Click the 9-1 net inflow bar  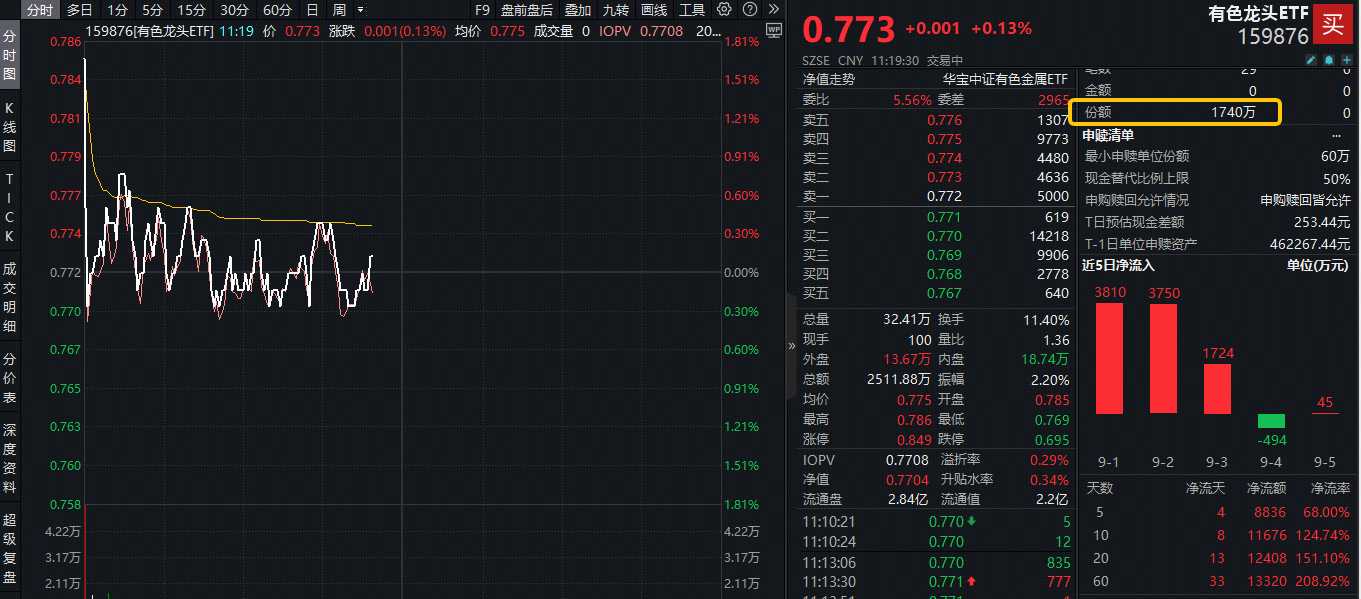1108,358
